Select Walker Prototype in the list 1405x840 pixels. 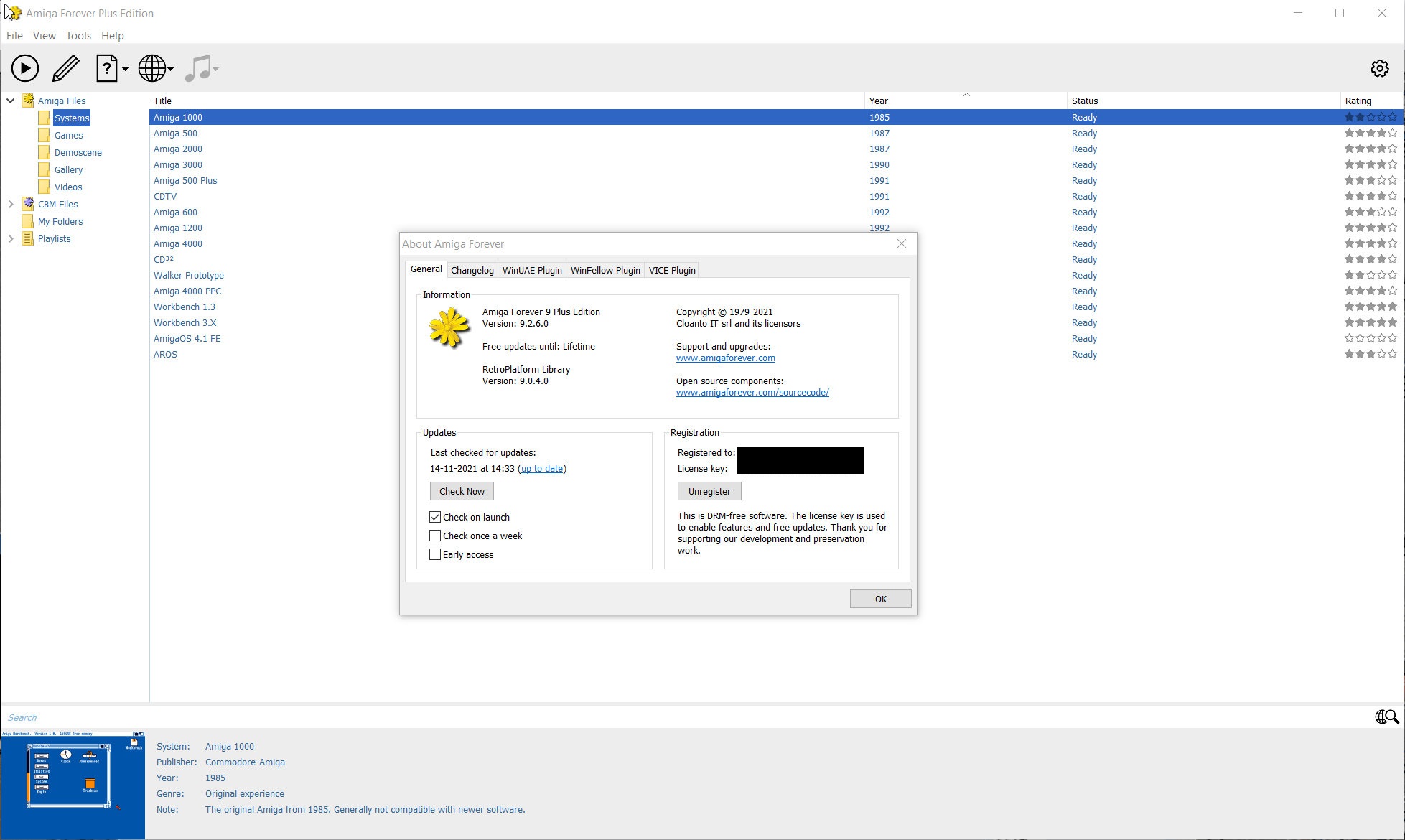(x=189, y=275)
